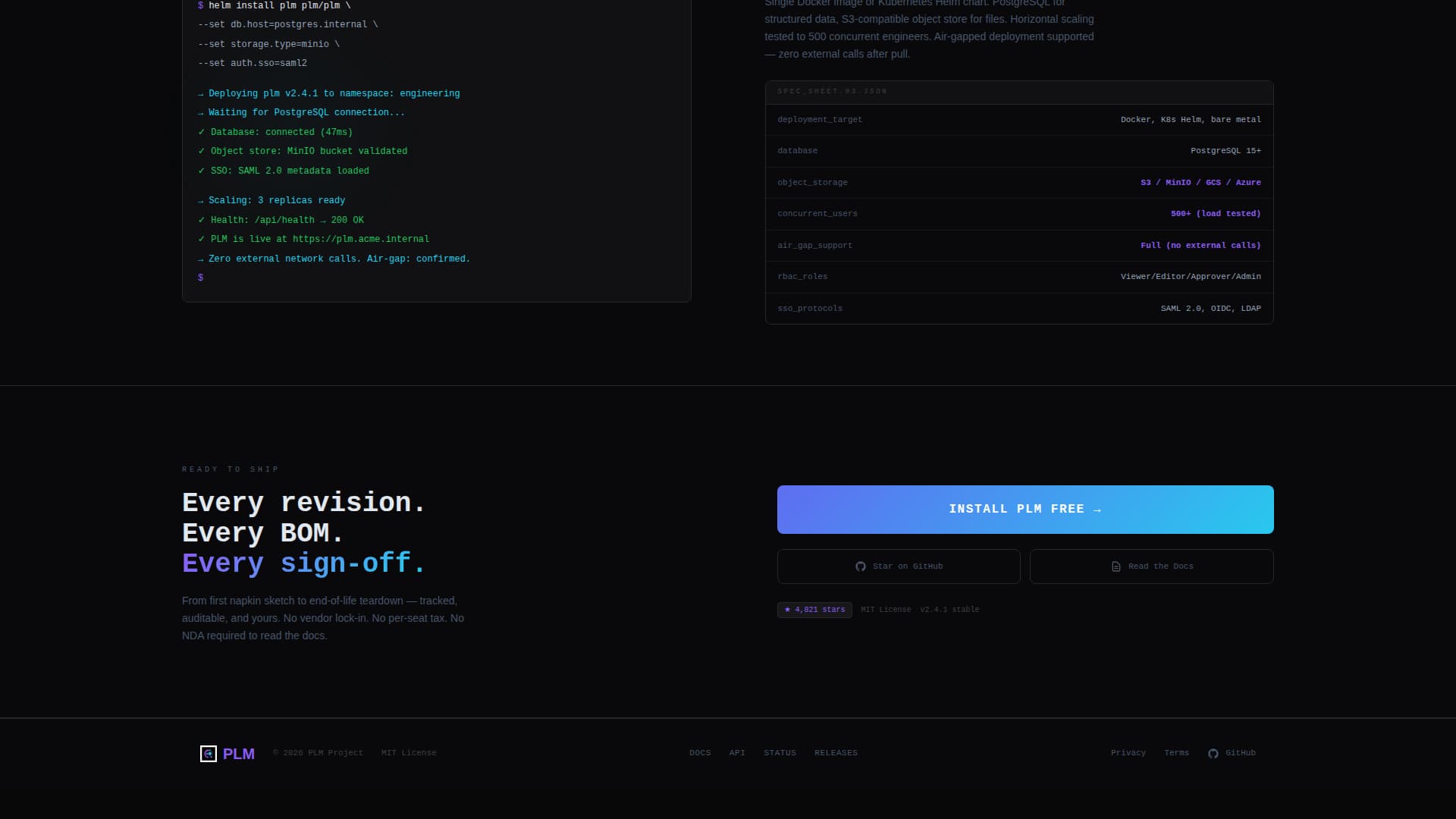Open the Privacy link
The image size is (1456, 819).
(1128, 753)
